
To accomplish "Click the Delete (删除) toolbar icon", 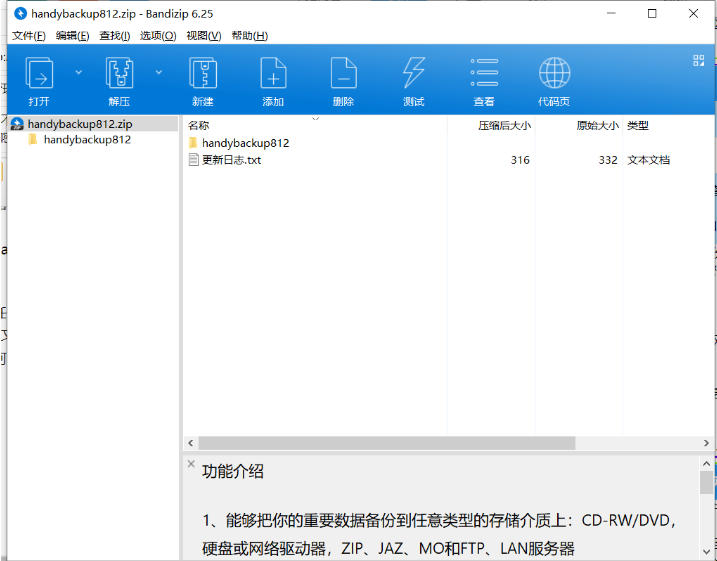I will coord(343,73).
